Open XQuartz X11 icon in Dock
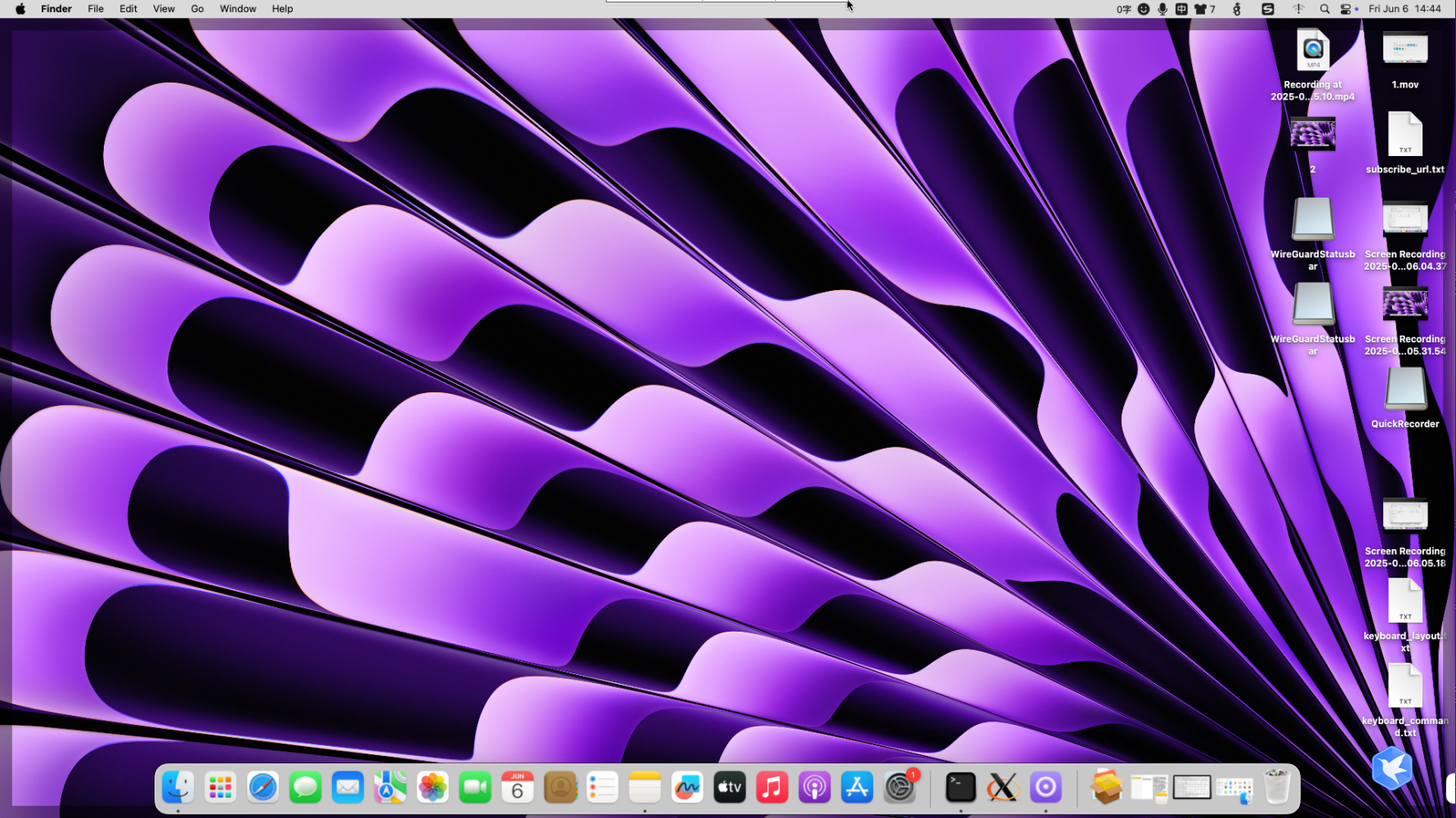1456x818 pixels. point(1003,788)
